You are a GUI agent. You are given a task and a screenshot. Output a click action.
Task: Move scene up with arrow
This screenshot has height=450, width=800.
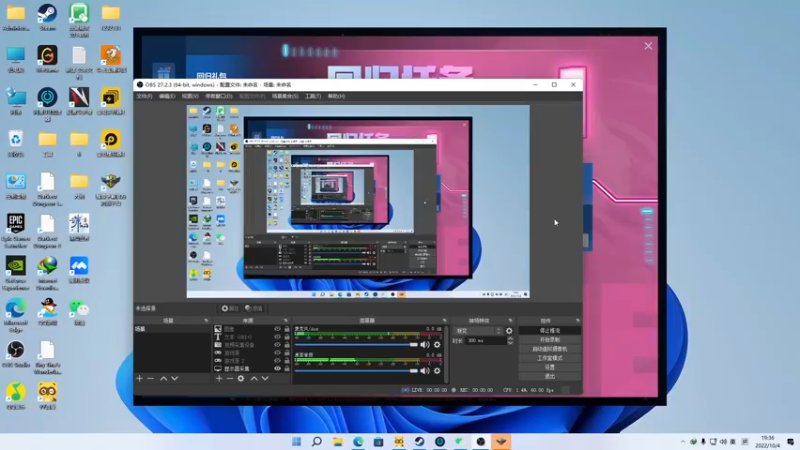(163, 379)
